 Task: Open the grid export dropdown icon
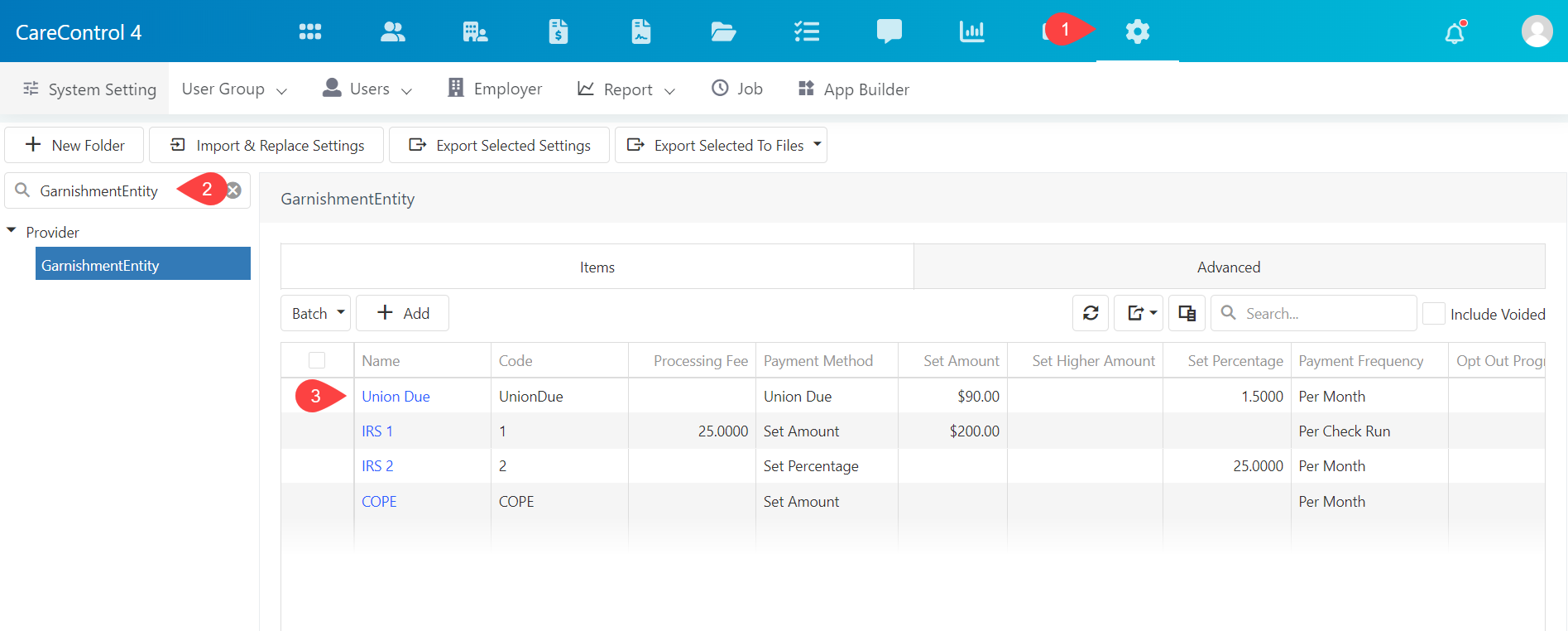tap(1139, 313)
